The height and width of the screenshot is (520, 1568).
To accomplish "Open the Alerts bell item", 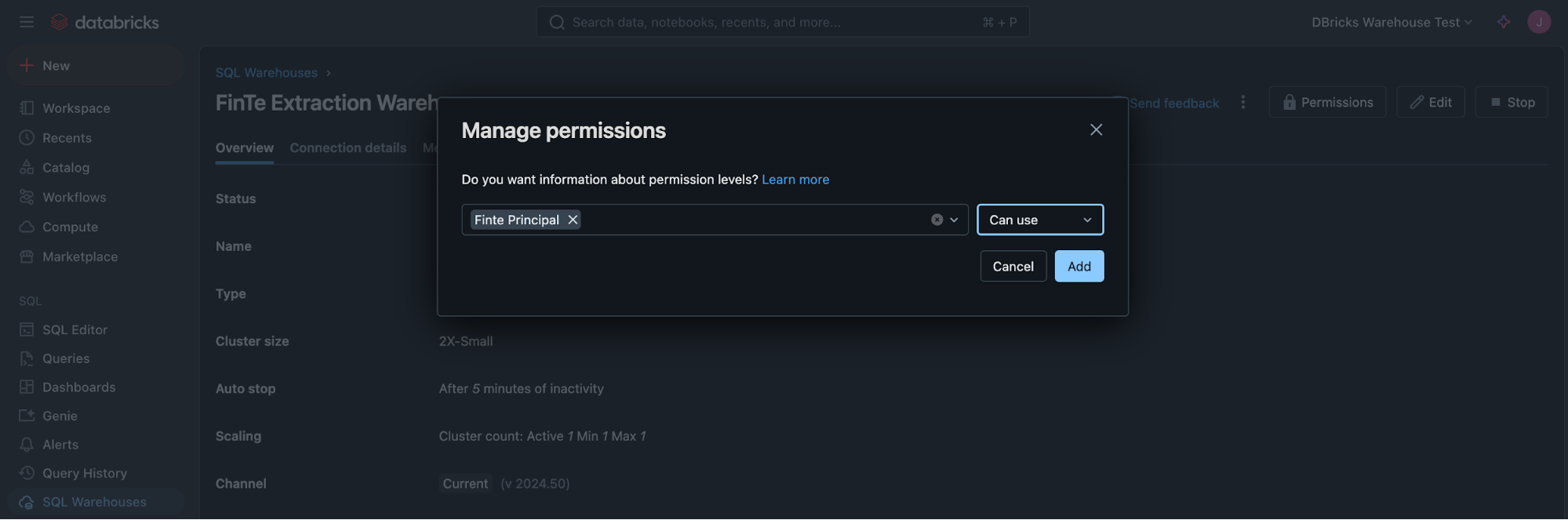I will 60,445.
